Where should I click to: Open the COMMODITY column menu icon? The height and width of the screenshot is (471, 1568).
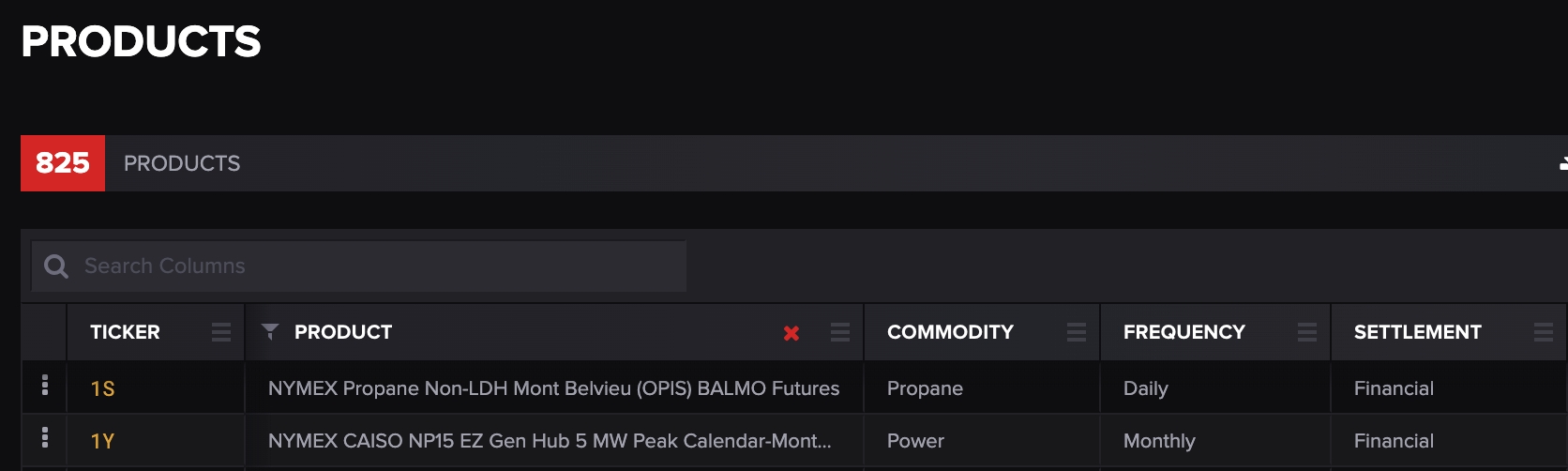[x=1077, y=332]
